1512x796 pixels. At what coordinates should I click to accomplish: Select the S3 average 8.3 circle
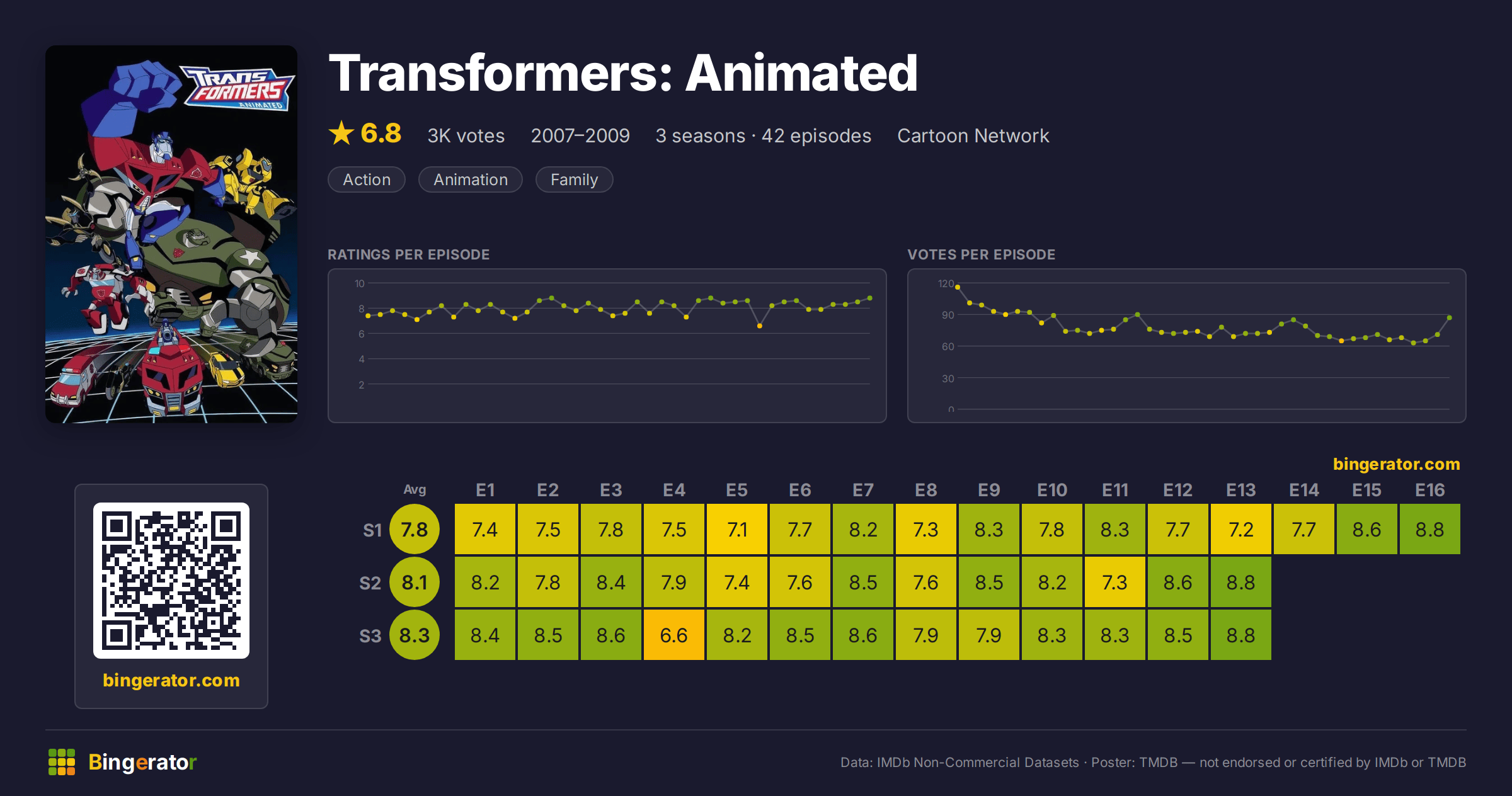(415, 635)
